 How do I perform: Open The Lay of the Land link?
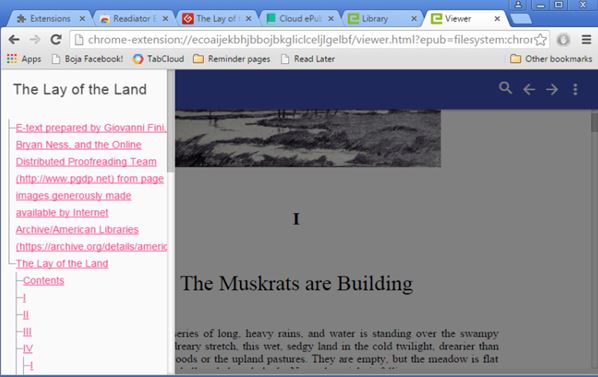pyautogui.click(x=62, y=263)
